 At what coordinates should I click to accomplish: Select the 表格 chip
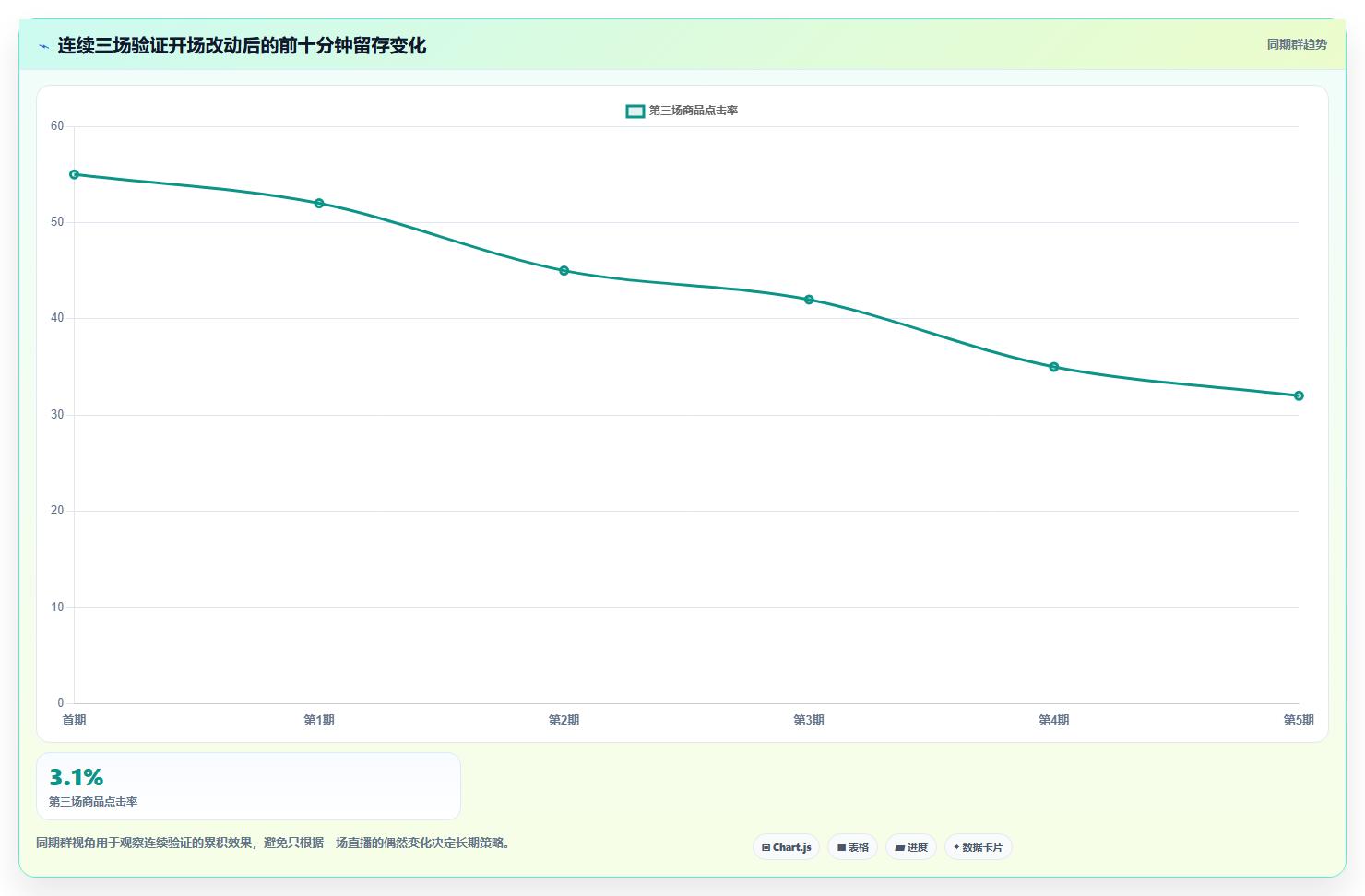853,847
